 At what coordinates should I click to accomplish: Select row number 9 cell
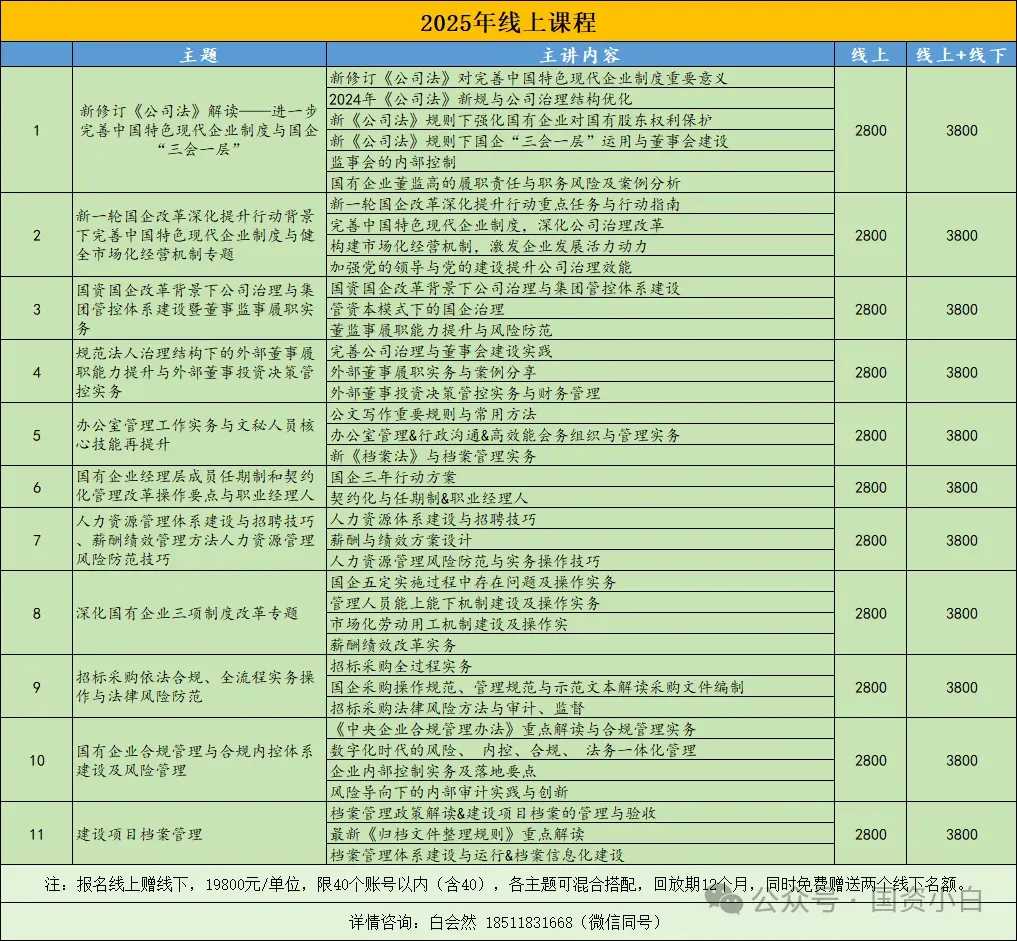pos(36,687)
